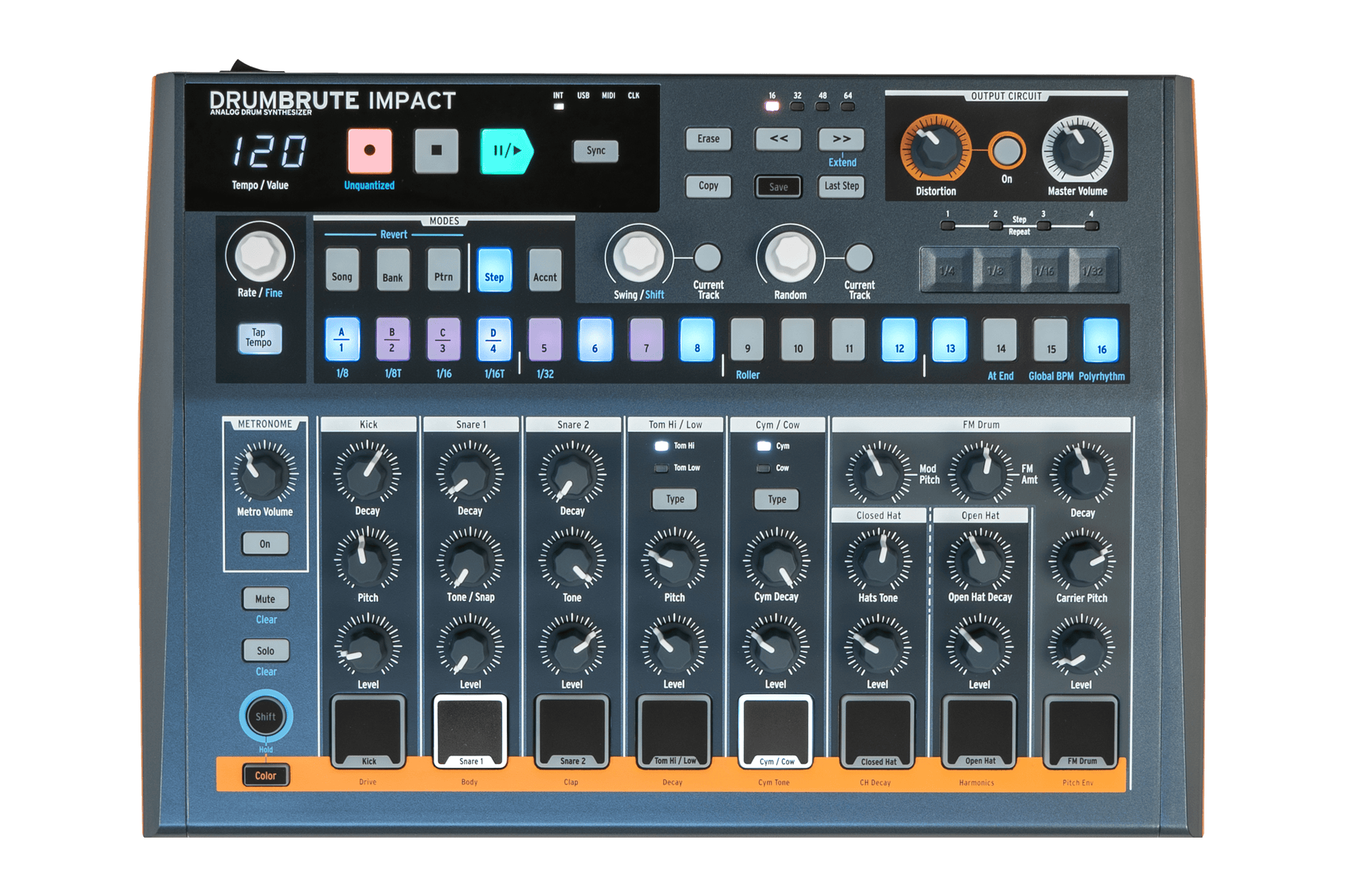This screenshot has width=1345, height=896.
Task: Mute the selected track
Action: pyautogui.click(x=265, y=598)
